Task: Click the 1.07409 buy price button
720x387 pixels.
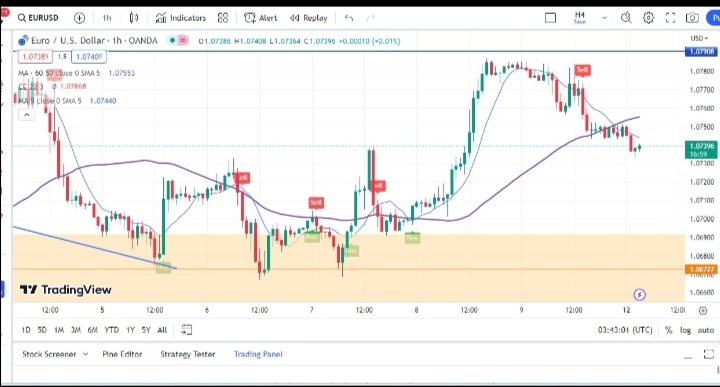Action: [x=89, y=56]
